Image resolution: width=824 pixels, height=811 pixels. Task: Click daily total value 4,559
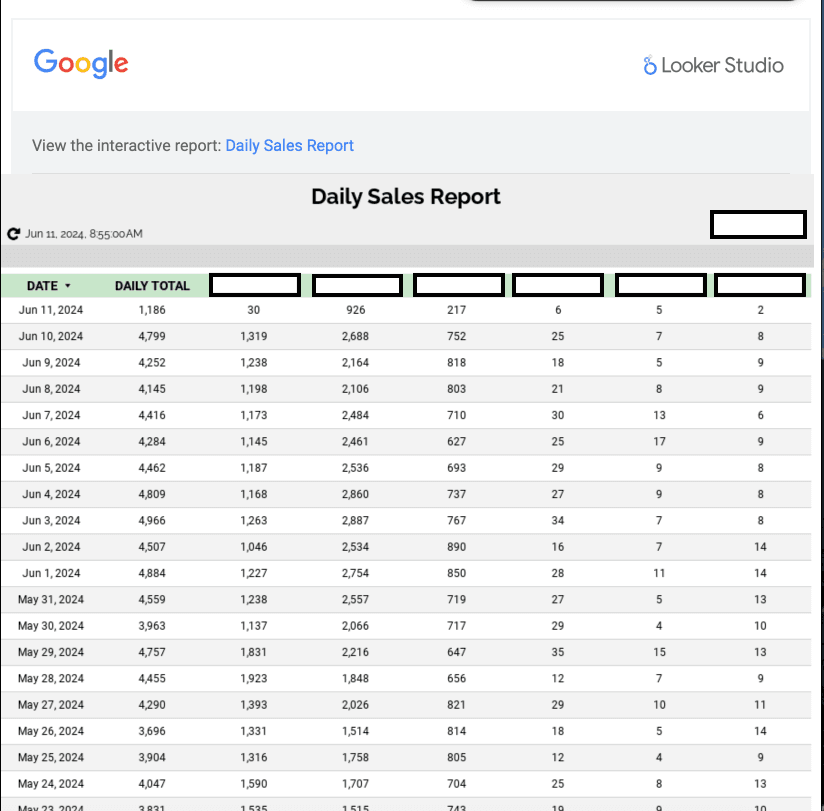[x=152, y=600]
